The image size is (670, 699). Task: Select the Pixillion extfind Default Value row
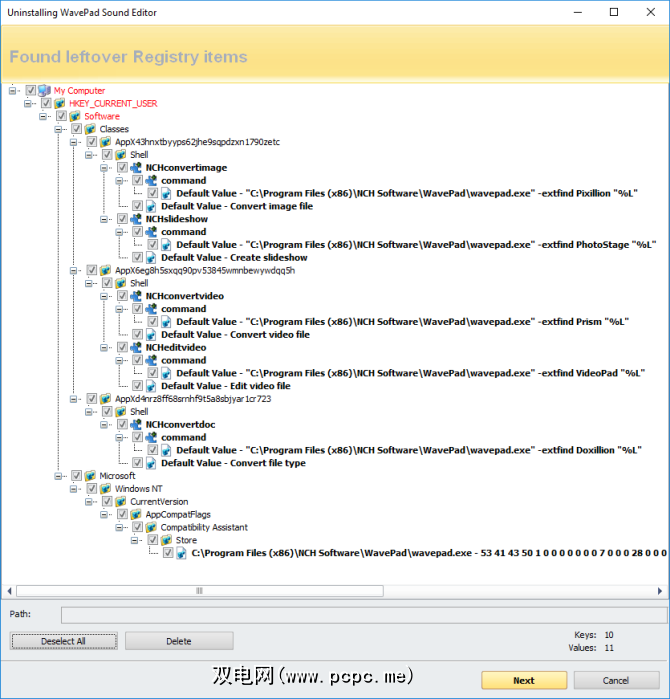pyautogui.click(x=407, y=193)
